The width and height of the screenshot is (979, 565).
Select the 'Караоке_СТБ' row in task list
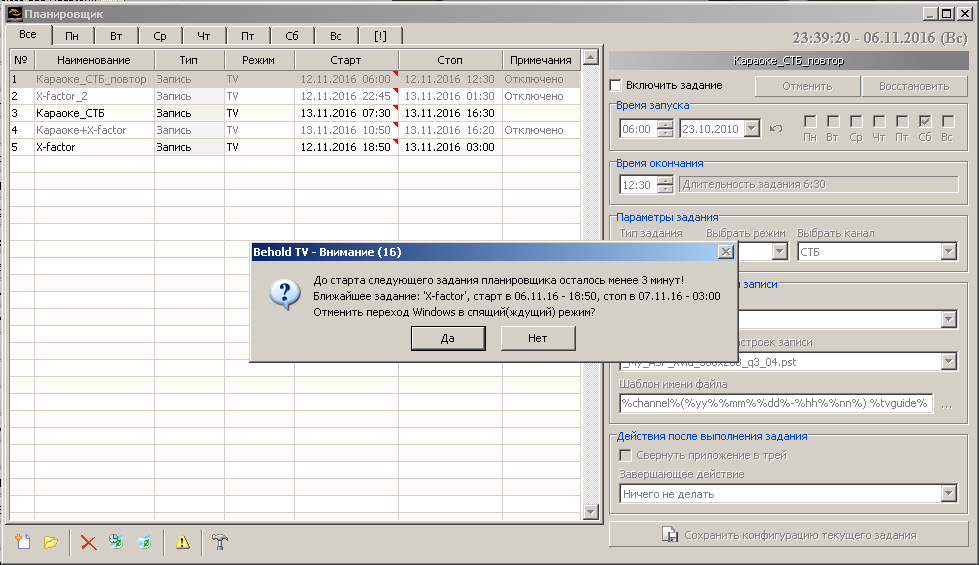tap(70, 113)
